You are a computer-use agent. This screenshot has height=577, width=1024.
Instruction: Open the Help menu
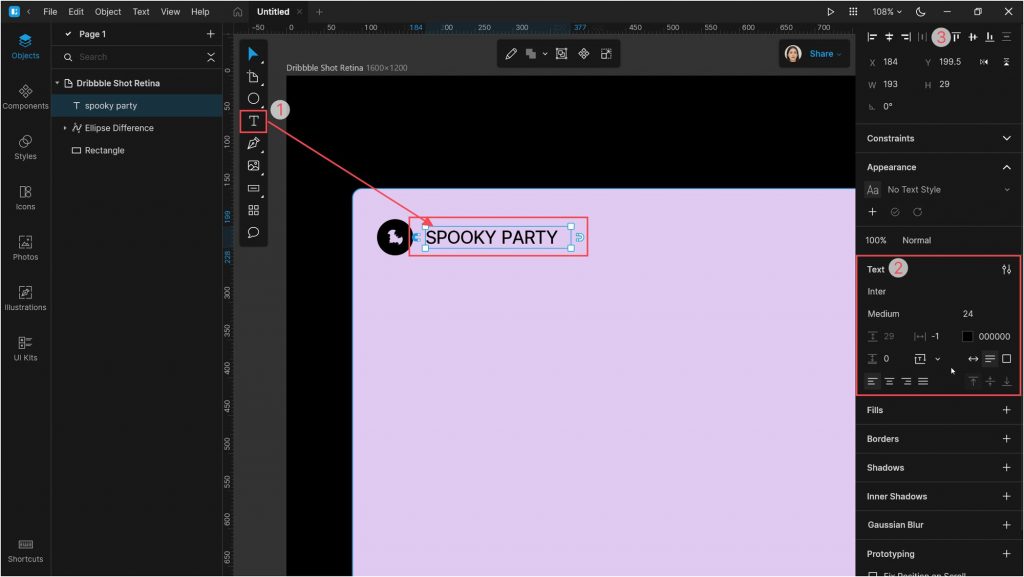coord(200,12)
